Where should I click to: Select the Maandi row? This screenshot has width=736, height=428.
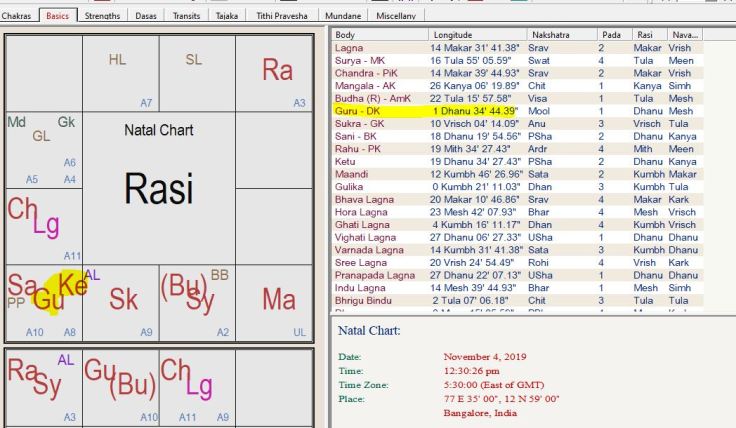tap(518, 175)
